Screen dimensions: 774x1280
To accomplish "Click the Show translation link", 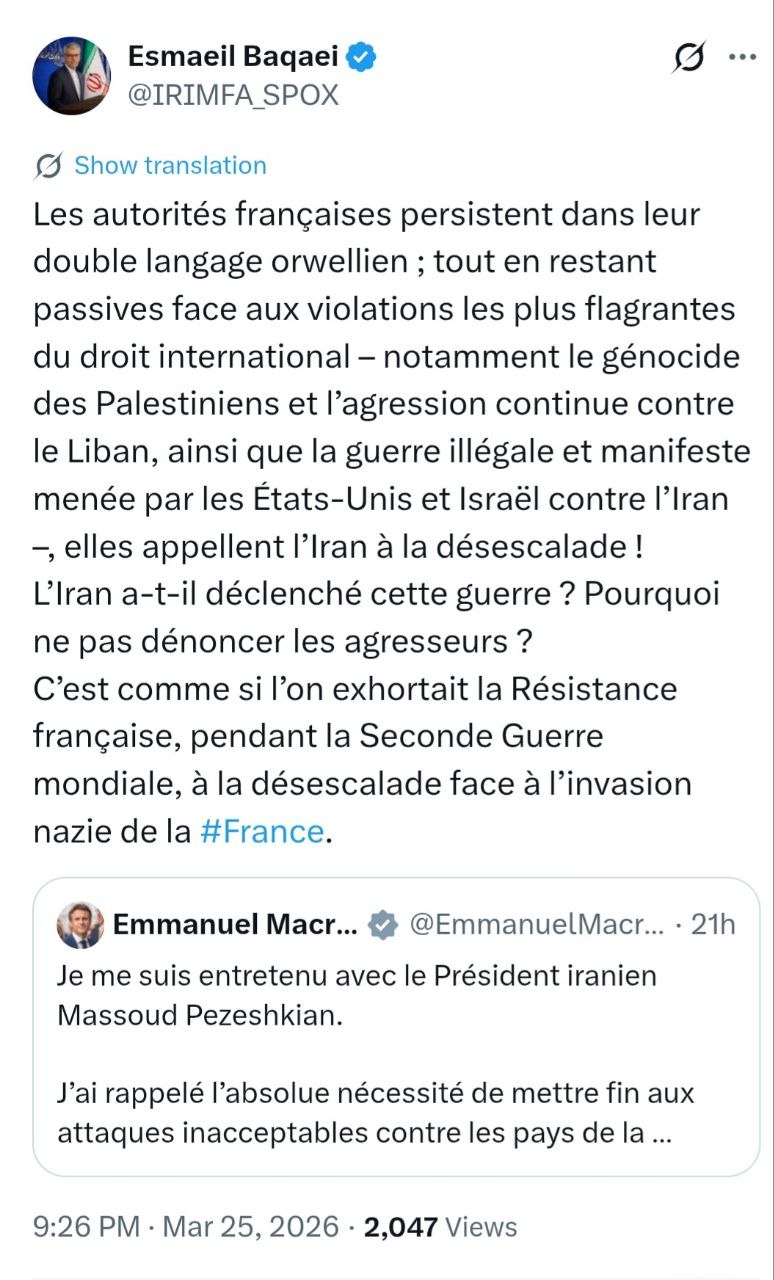I will 170,166.
